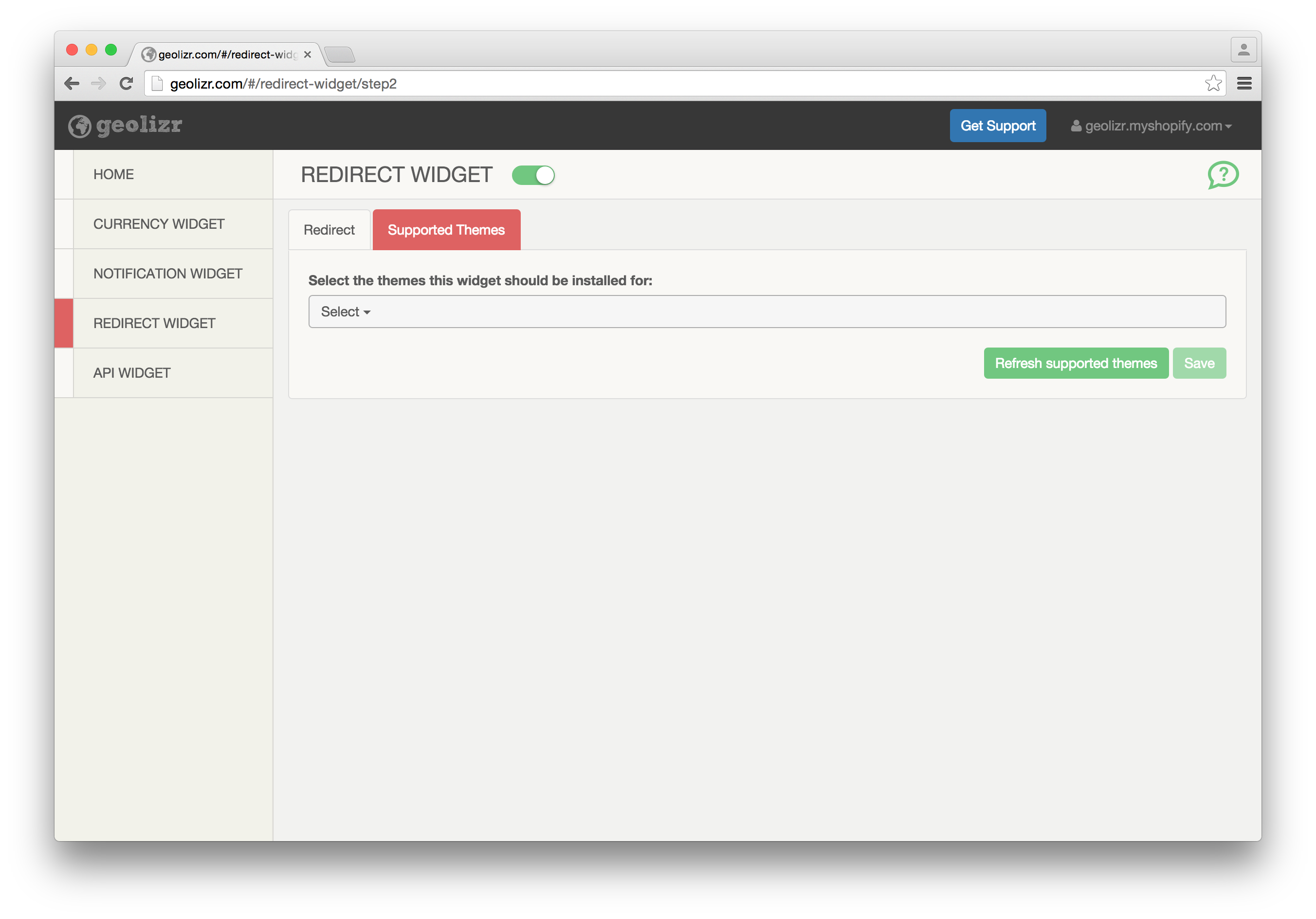
Task: Click the browser forward arrow
Action: 99,84
